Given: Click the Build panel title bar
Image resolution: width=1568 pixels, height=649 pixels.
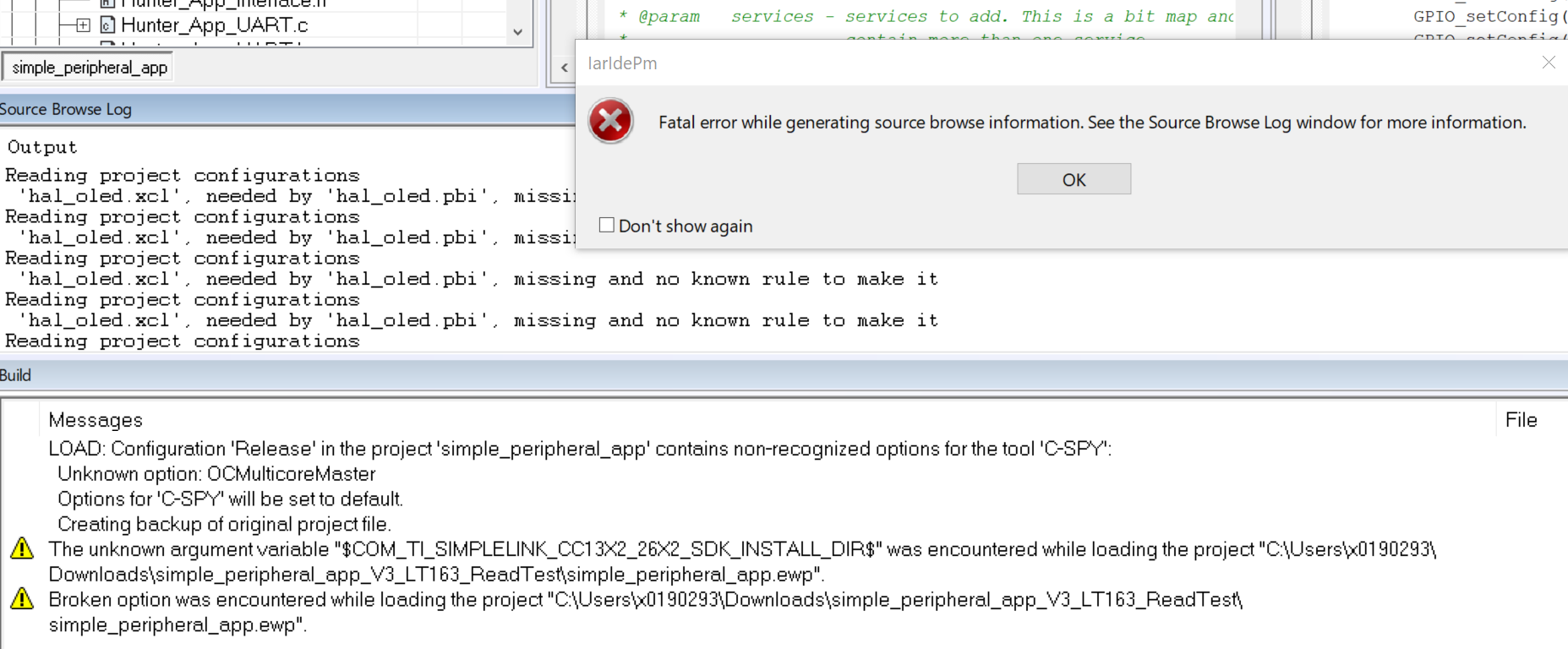Looking at the screenshot, I should click(x=17, y=375).
